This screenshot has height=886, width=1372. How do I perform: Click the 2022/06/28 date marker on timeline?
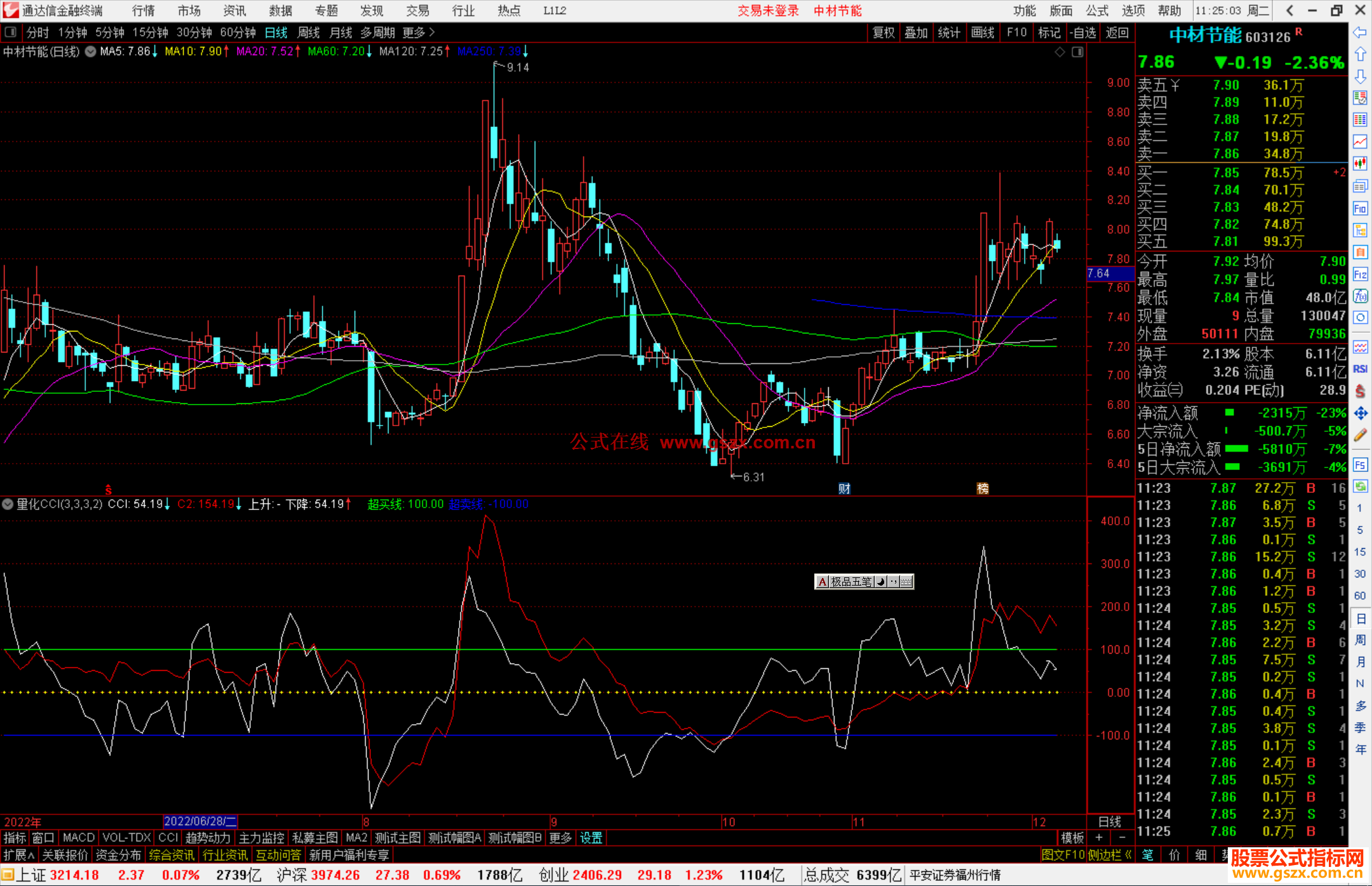tap(200, 821)
